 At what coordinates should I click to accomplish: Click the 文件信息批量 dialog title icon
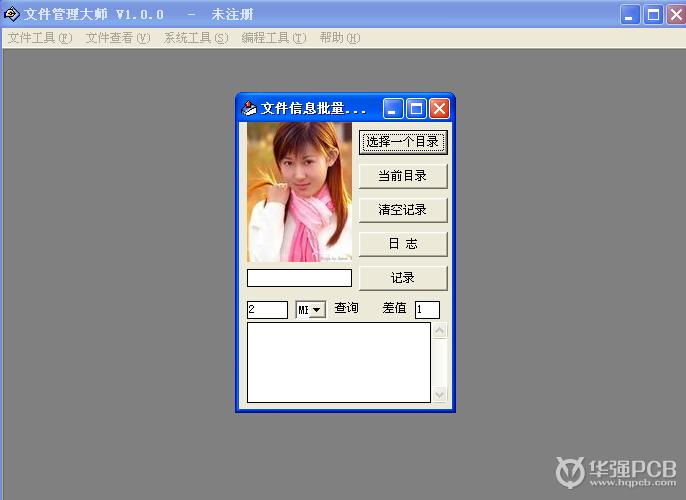click(x=249, y=108)
